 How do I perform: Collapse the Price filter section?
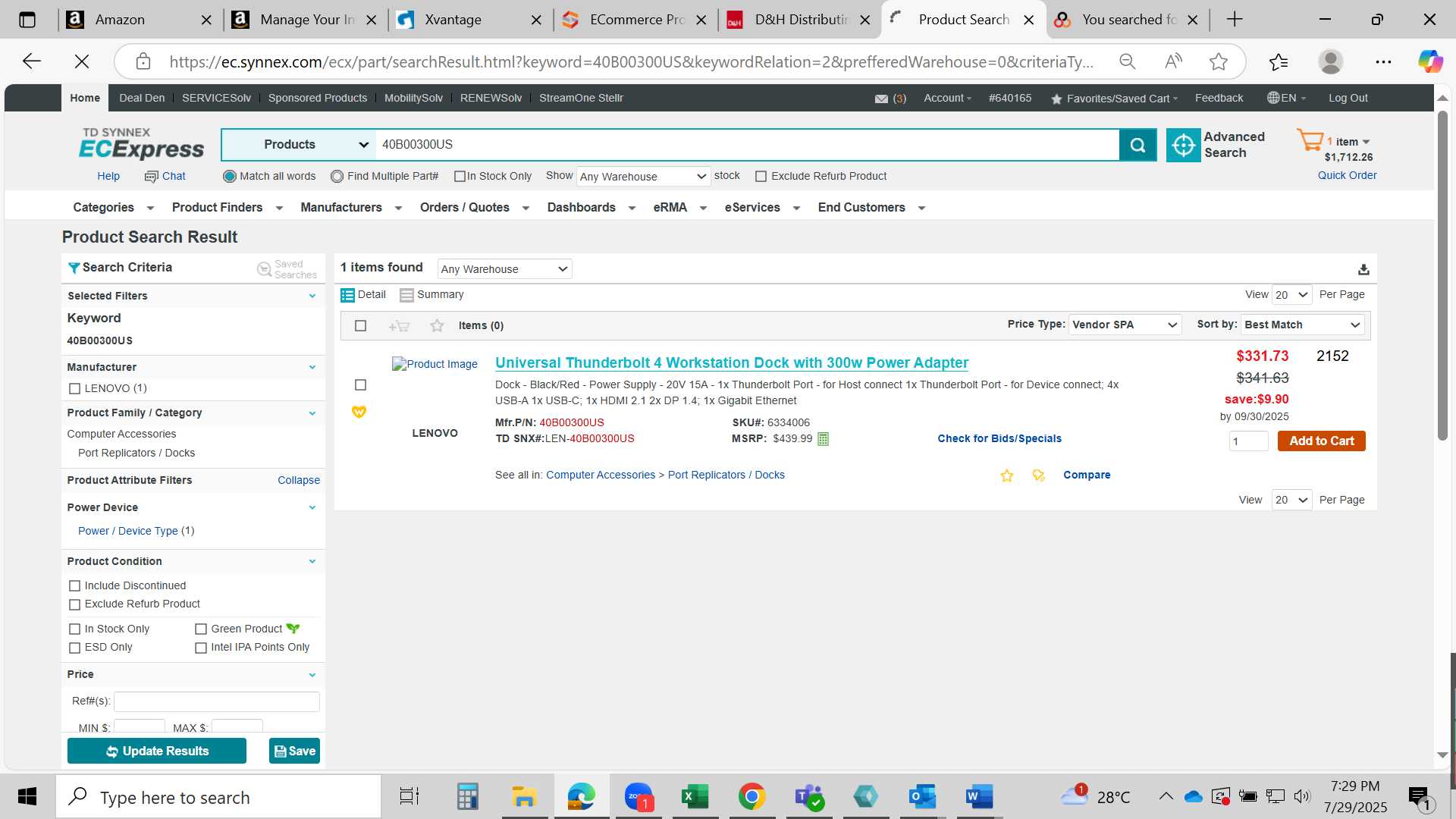point(312,675)
